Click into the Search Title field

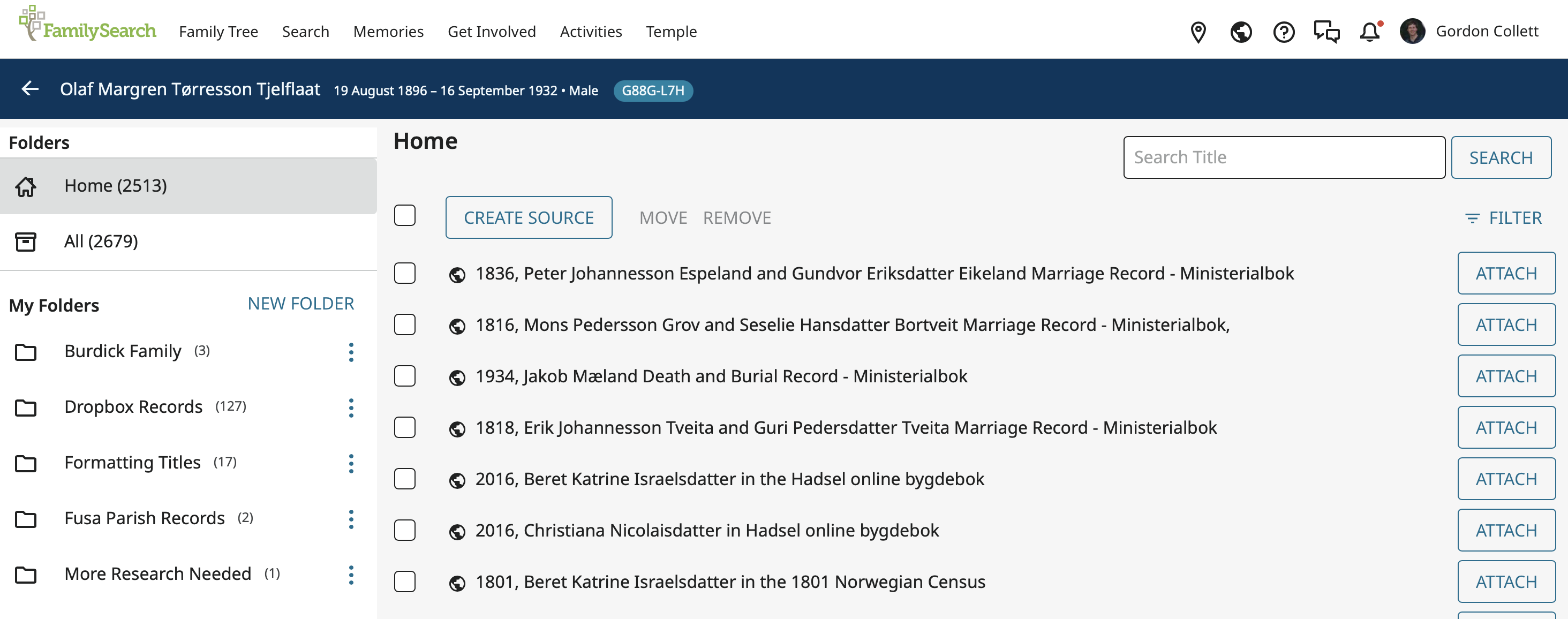[1284, 157]
